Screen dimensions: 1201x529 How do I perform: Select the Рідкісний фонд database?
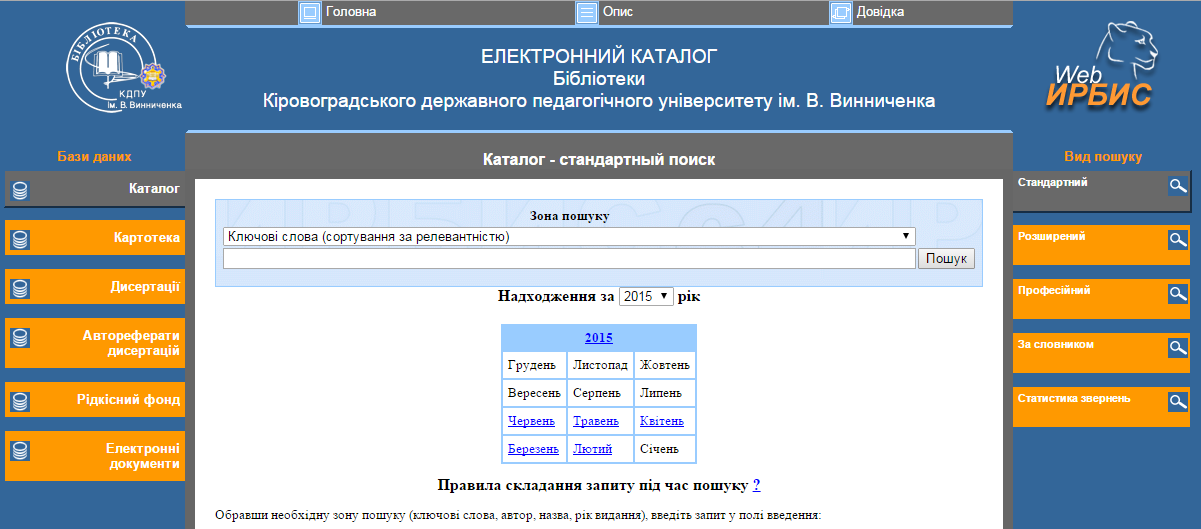point(129,400)
